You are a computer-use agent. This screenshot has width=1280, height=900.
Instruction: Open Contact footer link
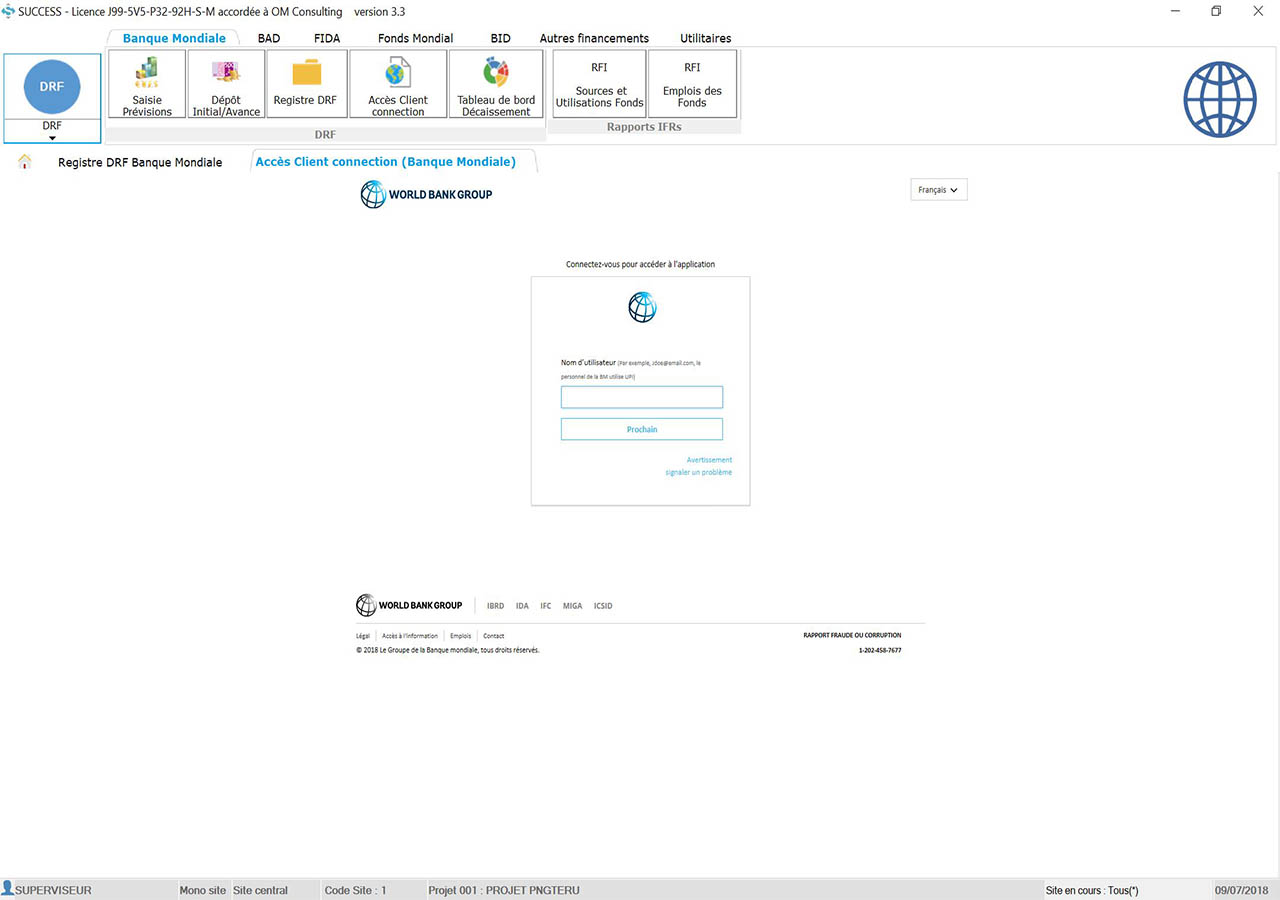pos(494,636)
